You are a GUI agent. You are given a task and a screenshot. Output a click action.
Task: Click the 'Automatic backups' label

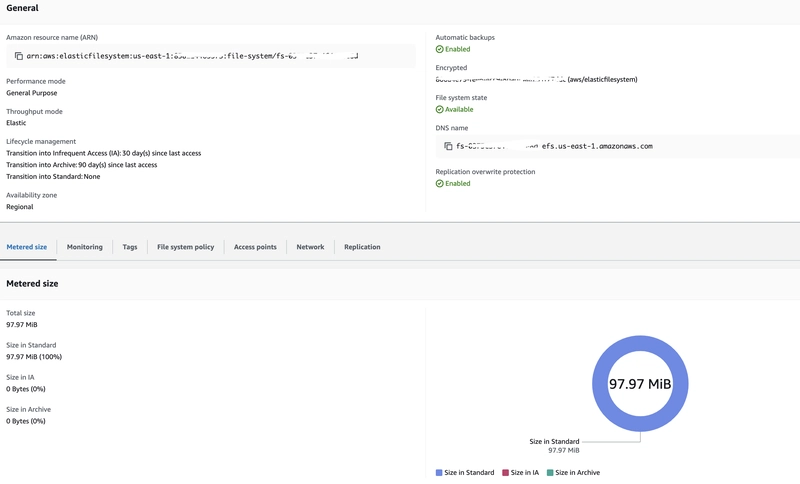pos(465,38)
